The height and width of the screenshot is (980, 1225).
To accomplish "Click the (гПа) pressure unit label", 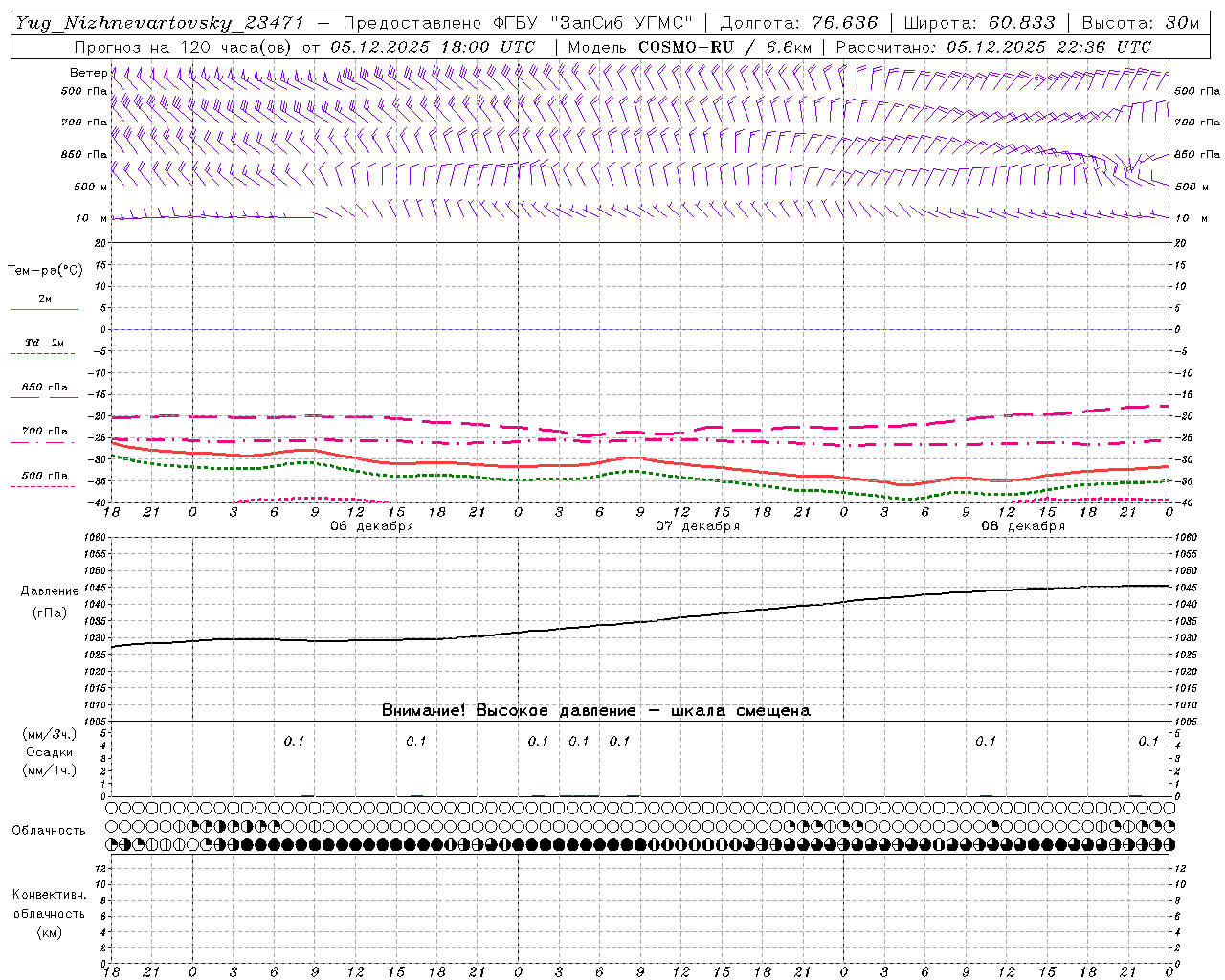I will [x=50, y=613].
